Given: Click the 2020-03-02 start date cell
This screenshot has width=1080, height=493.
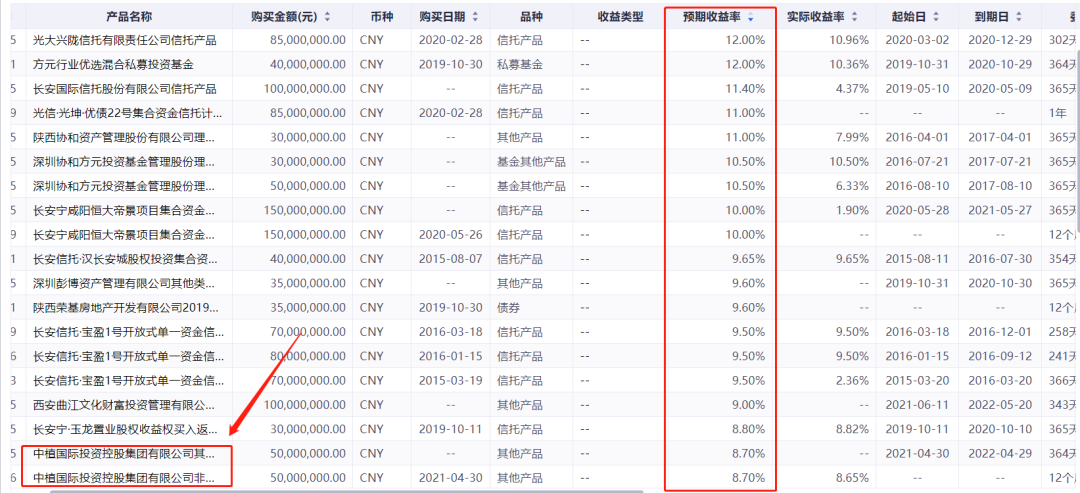Looking at the screenshot, I should click(x=917, y=41).
